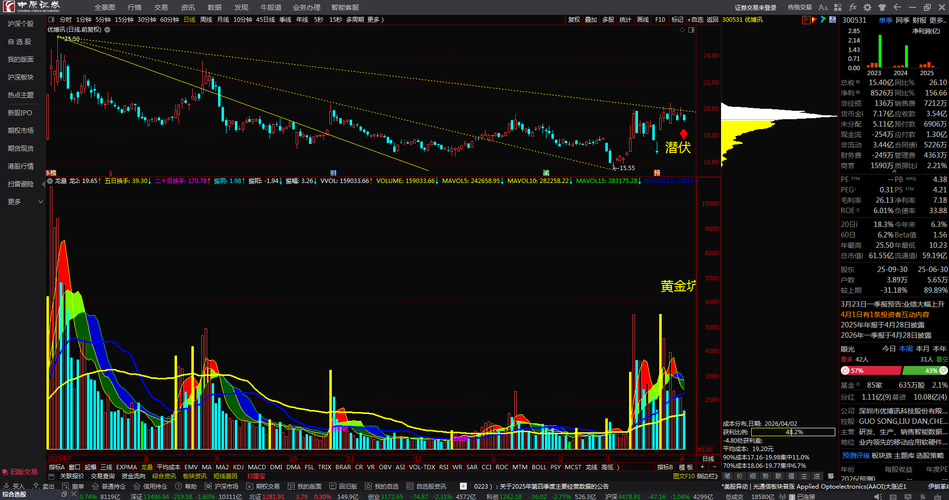Image resolution: width=949 pixels, height=500 pixels.
Task: Expand the arrow after 高低 indicator tab
Action: [619, 467]
